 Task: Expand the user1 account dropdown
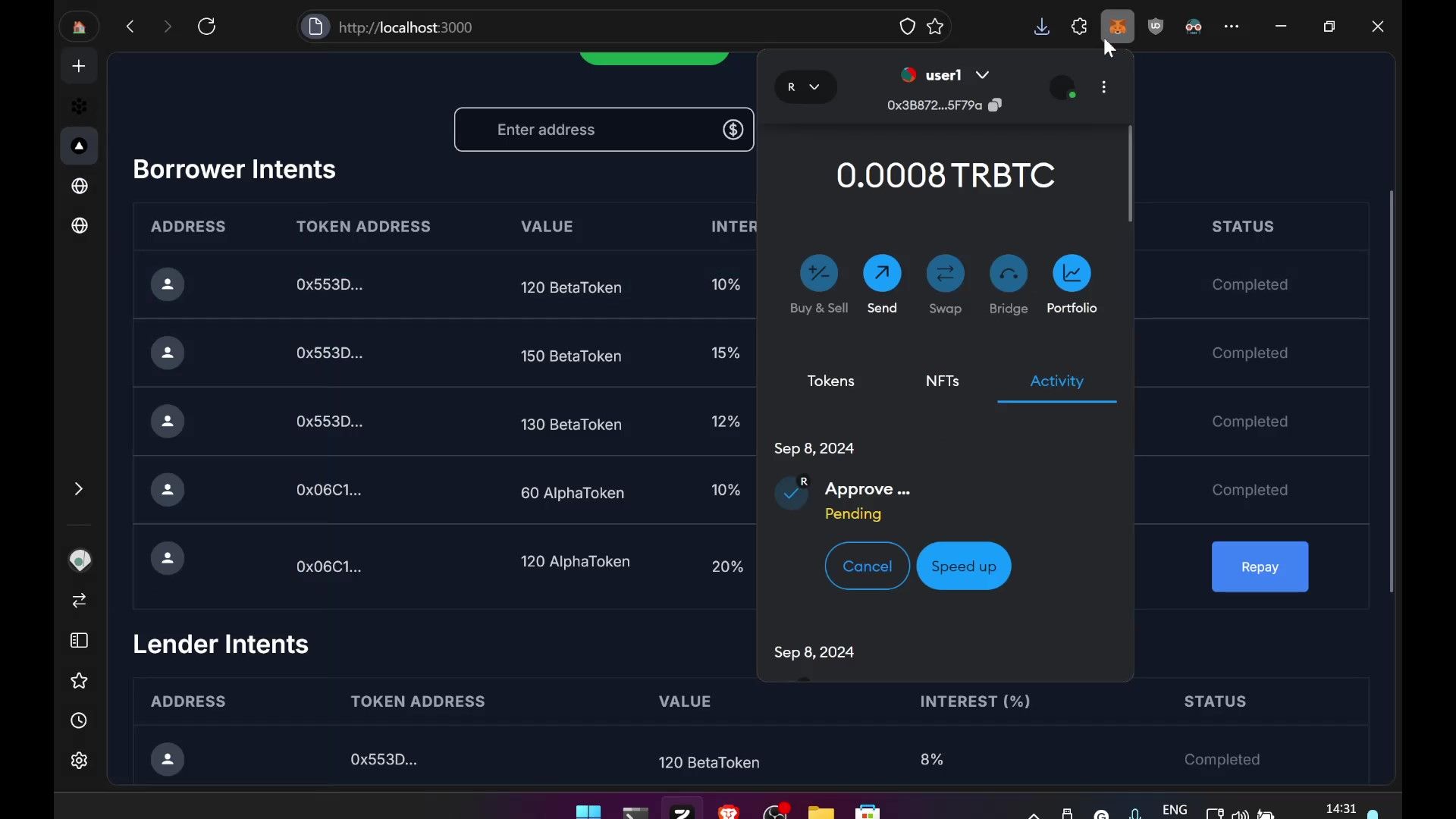981,76
